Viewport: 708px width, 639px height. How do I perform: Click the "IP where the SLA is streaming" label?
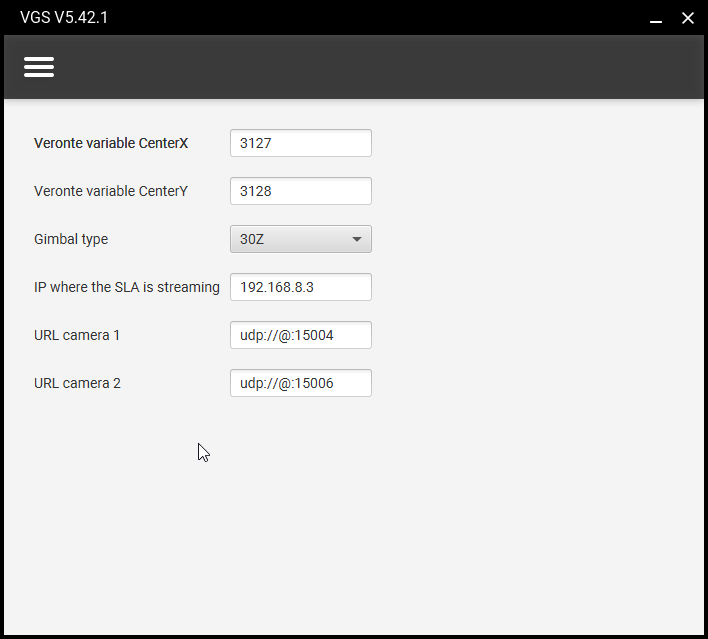[127, 287]
